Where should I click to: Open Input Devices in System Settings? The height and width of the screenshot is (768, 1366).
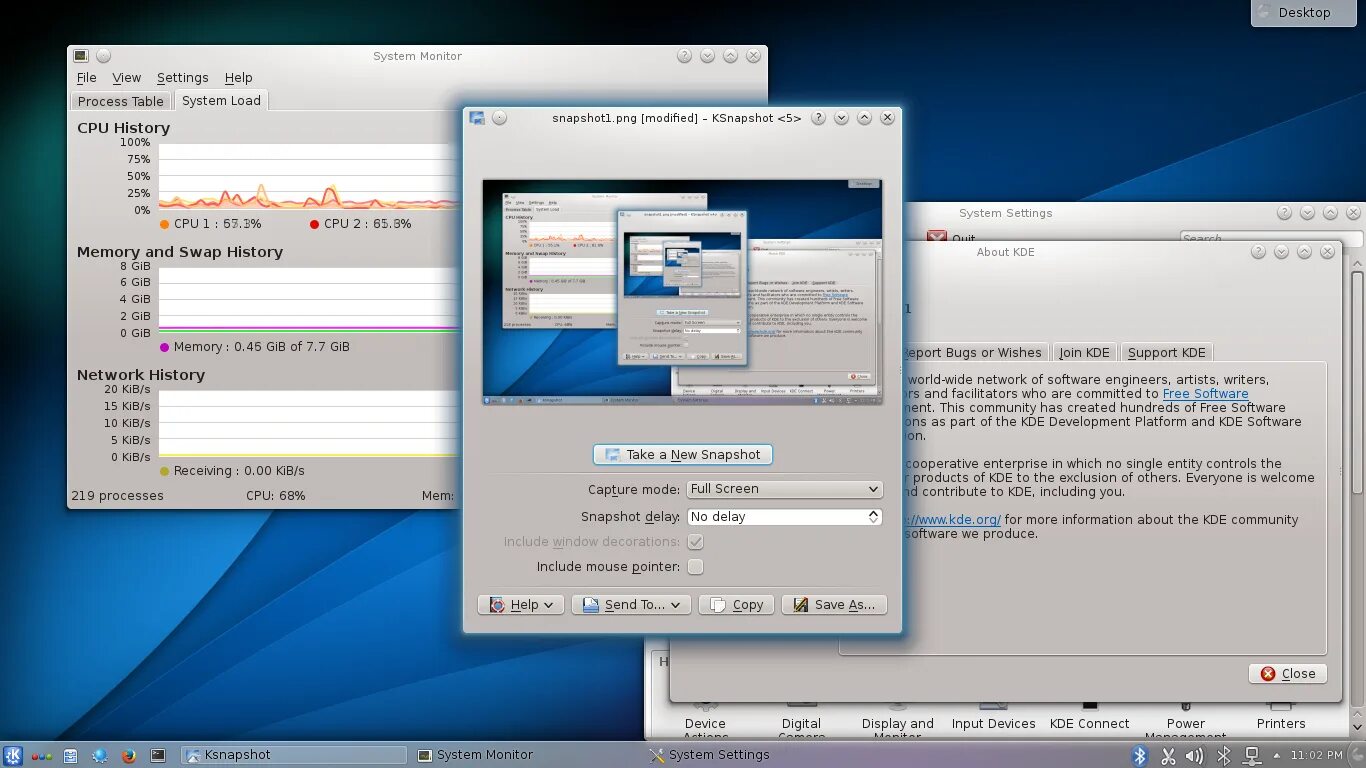993,716
